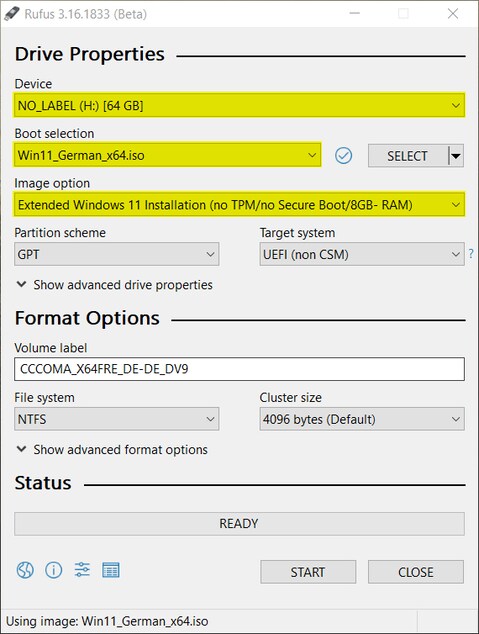Open the Partition scheme GPT dropdown

point(117,254)
